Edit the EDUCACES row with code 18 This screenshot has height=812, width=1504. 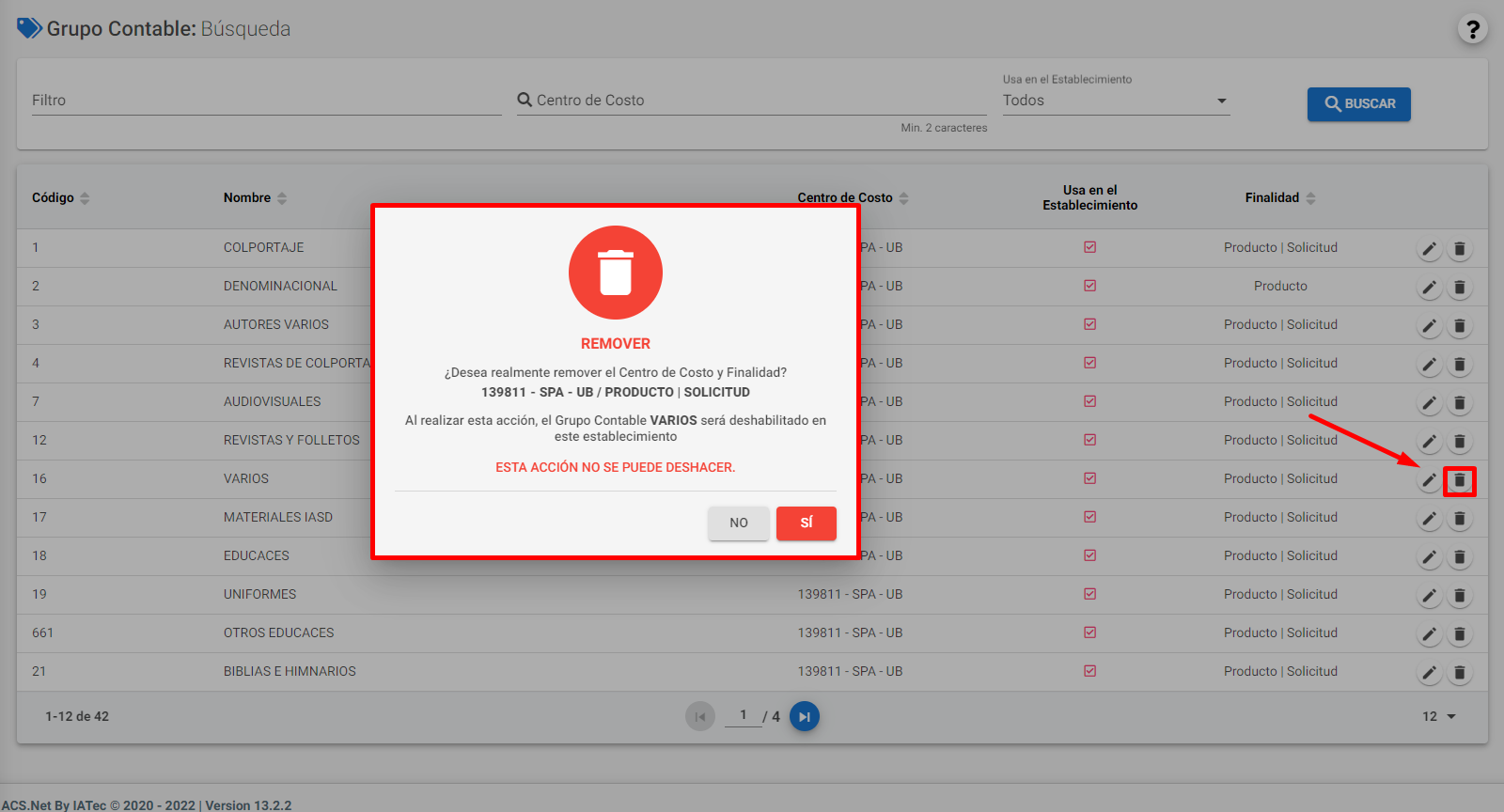1429,557
